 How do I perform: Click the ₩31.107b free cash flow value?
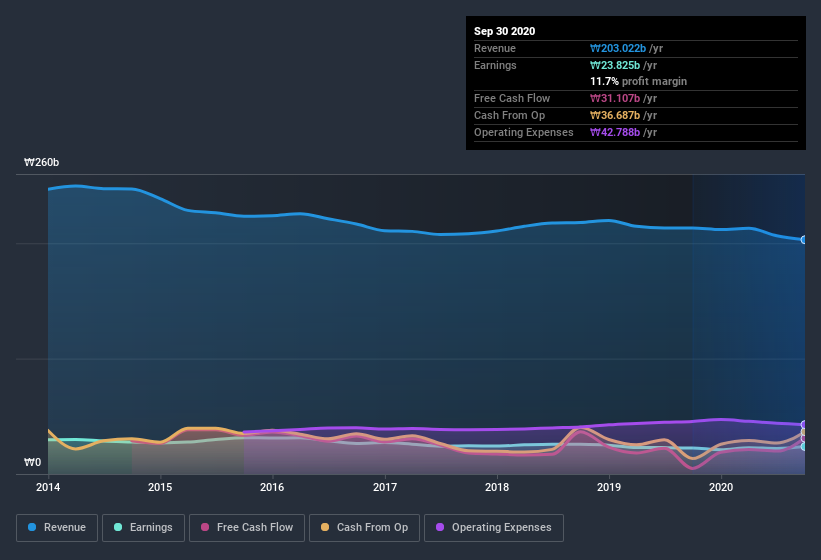[615, 98]
